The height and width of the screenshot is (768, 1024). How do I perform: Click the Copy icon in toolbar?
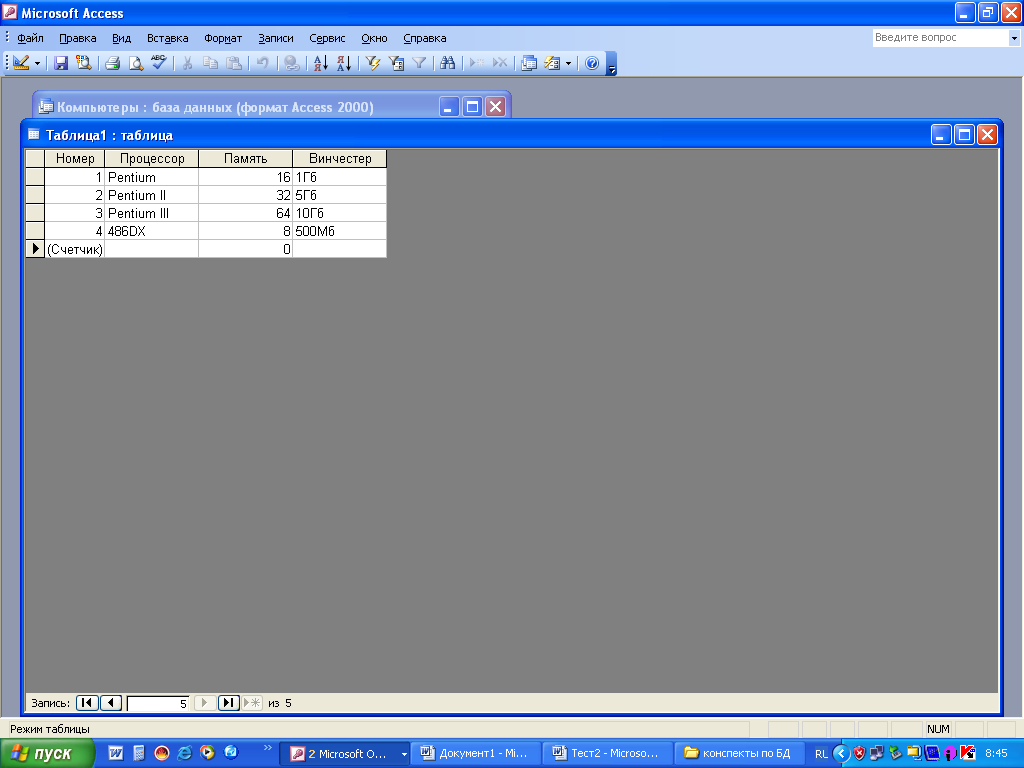tap(210, 63)
